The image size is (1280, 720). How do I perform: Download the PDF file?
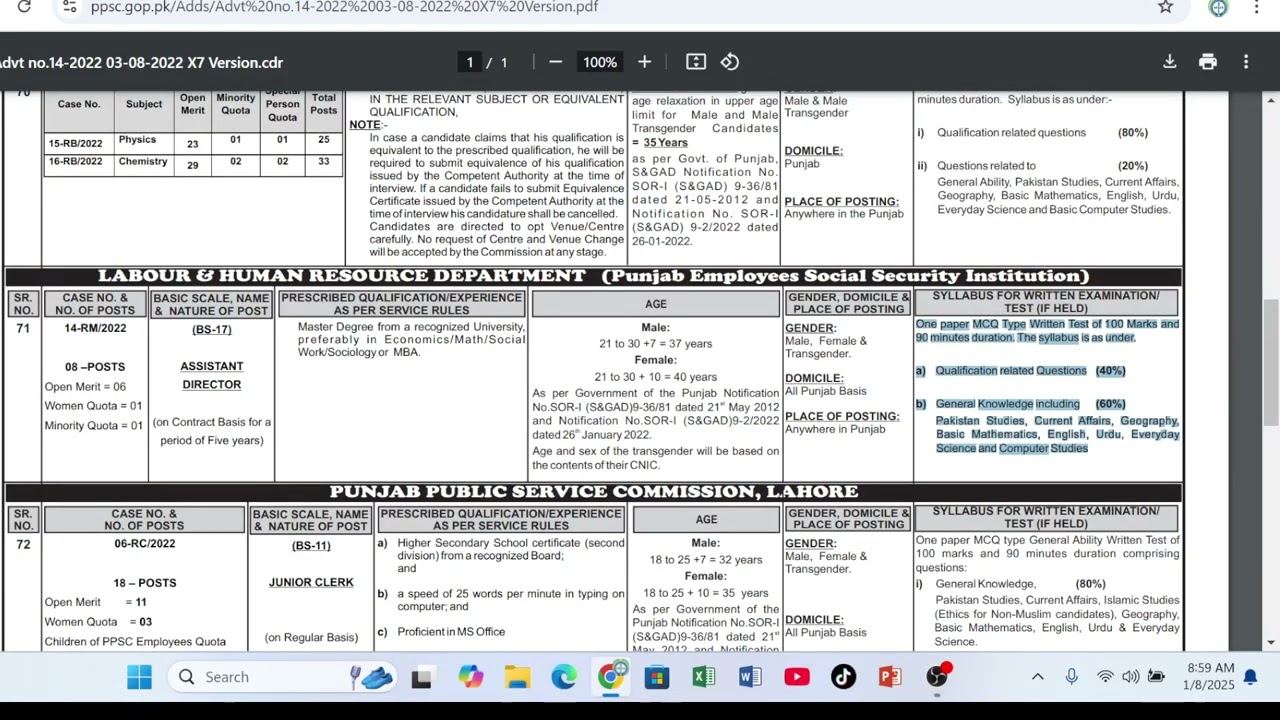(1169, 62)
